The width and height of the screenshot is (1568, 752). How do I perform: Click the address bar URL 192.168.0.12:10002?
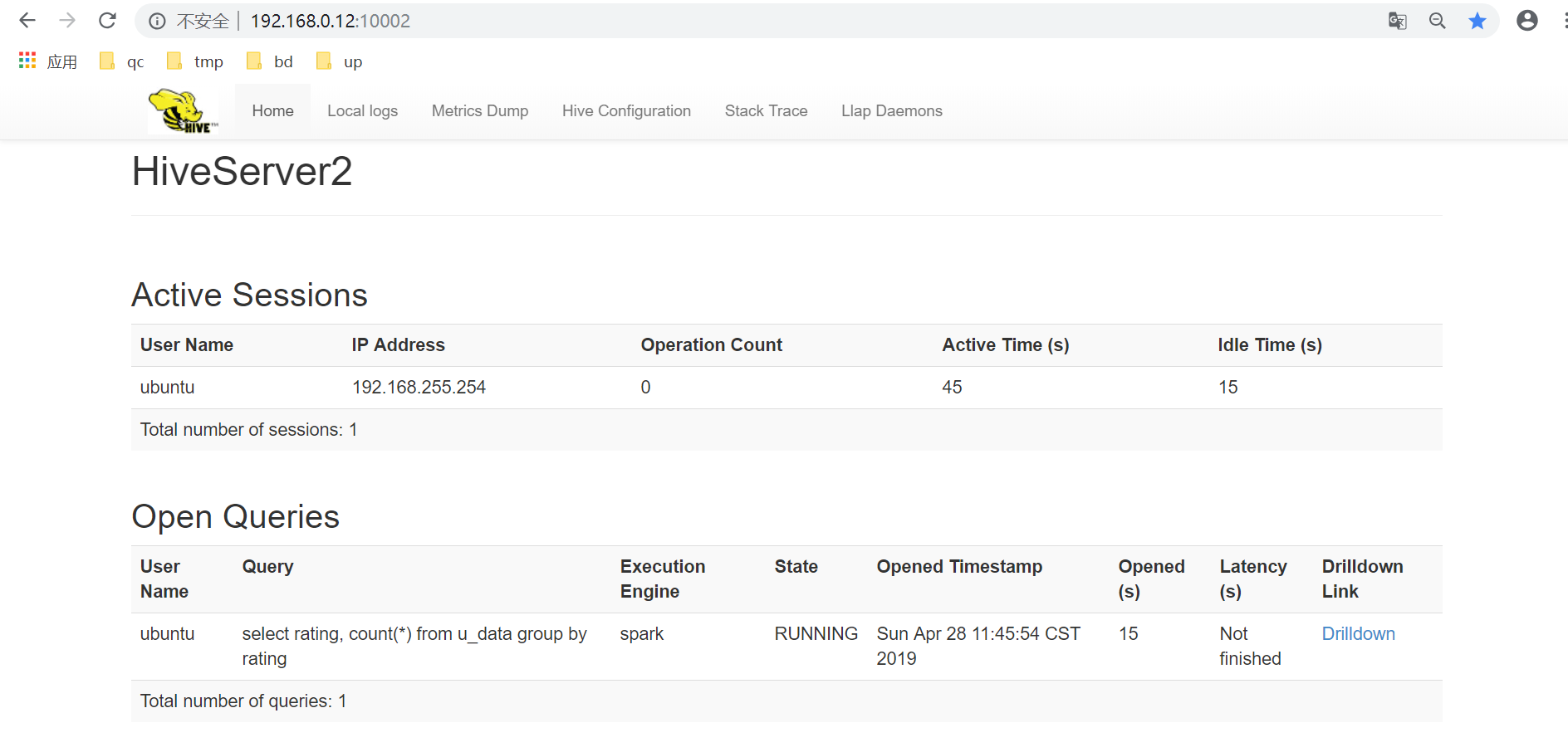point(331,22)
